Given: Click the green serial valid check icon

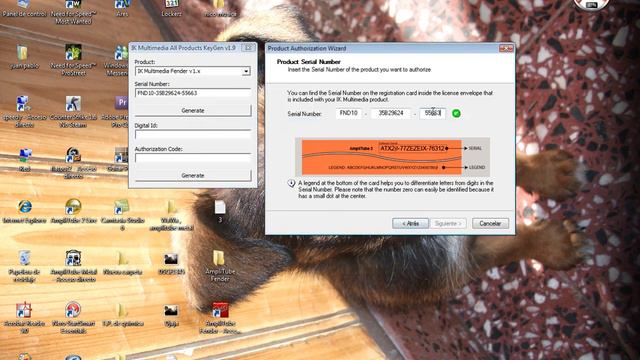Looking at the screenshot, I should (x=456, y=113).
